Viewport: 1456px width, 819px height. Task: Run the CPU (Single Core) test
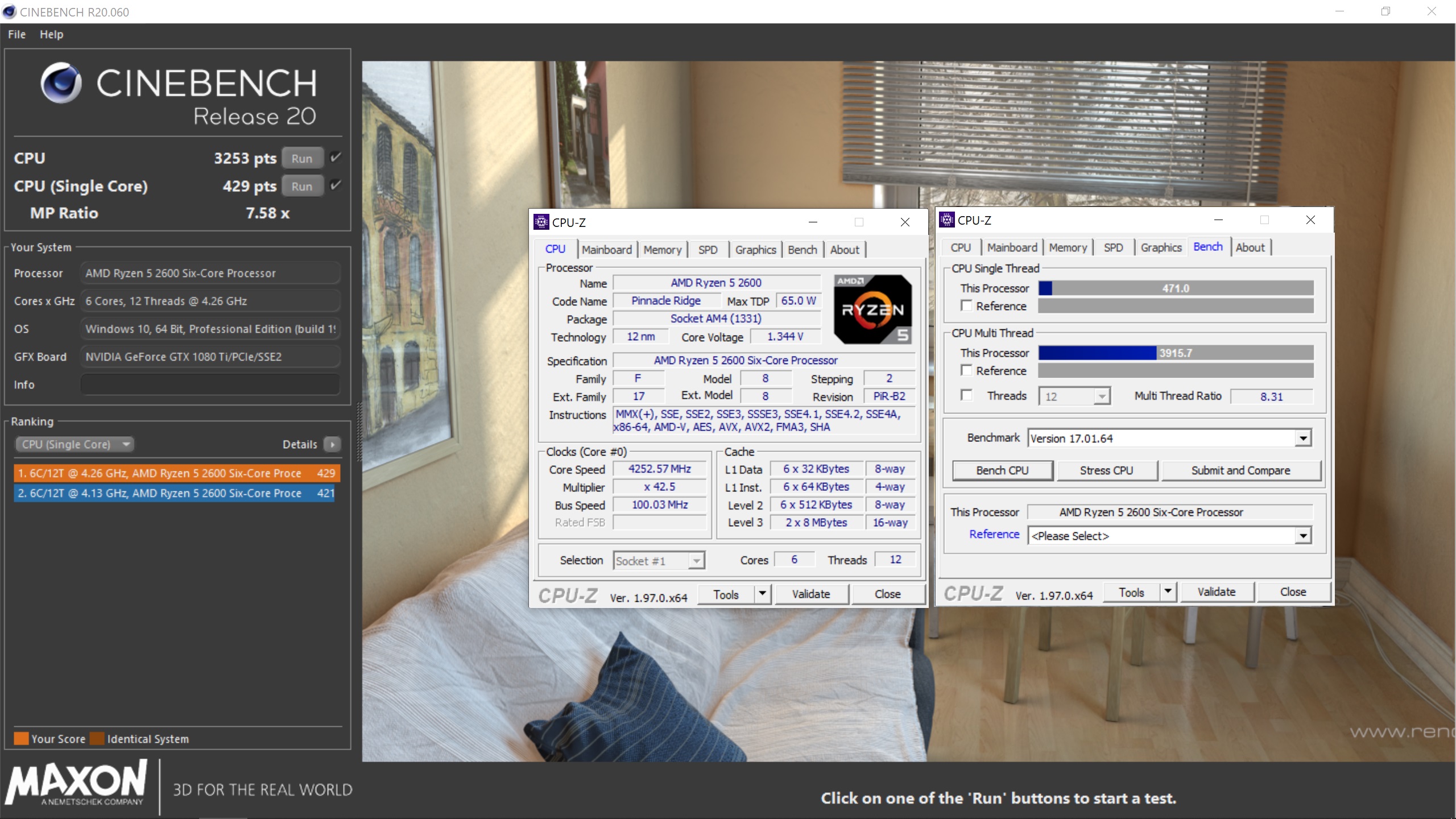pyautogui.click(x=302, y=186)
